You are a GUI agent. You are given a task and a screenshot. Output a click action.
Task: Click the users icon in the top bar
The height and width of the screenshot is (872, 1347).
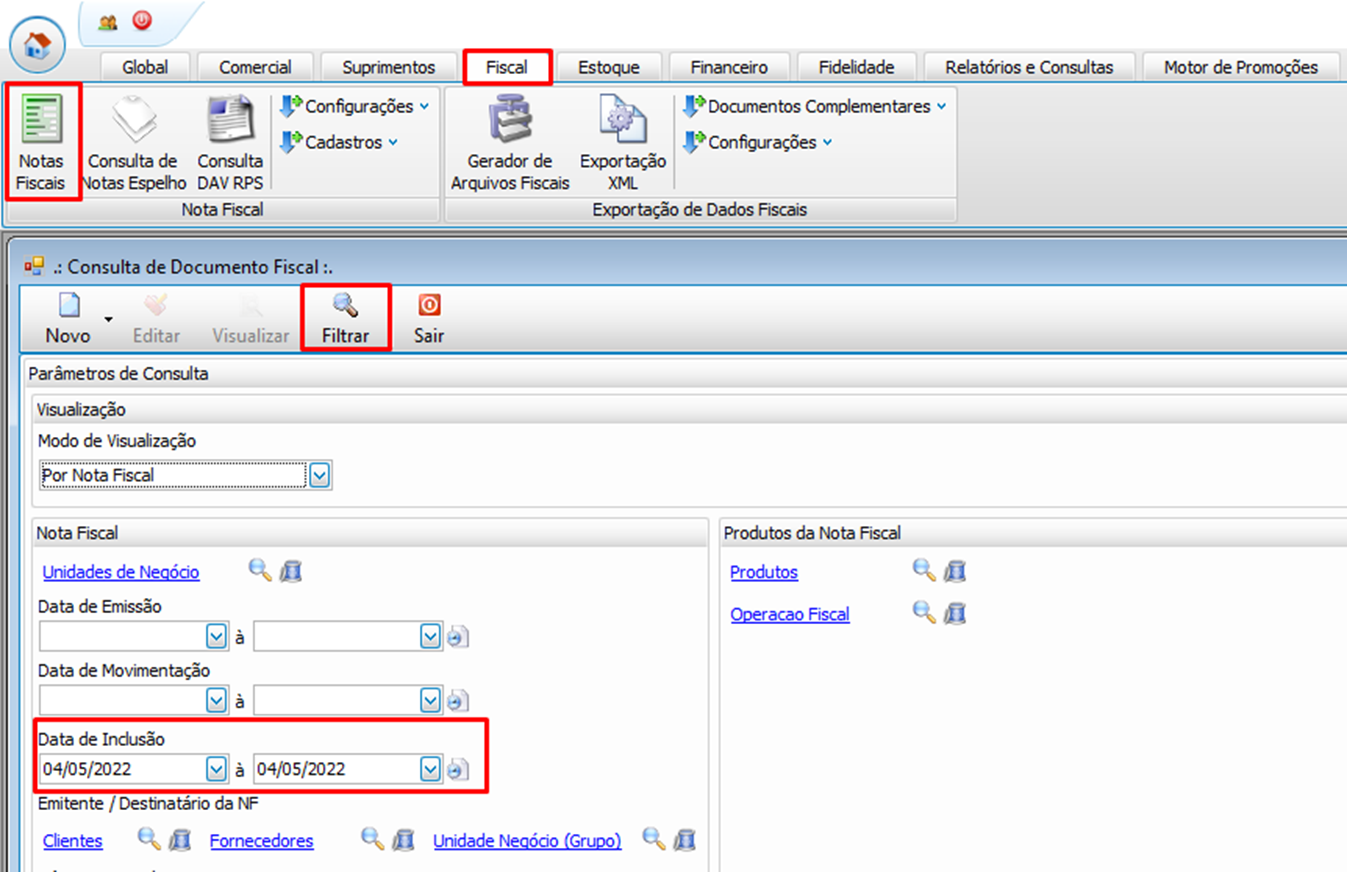pos(108,21)
